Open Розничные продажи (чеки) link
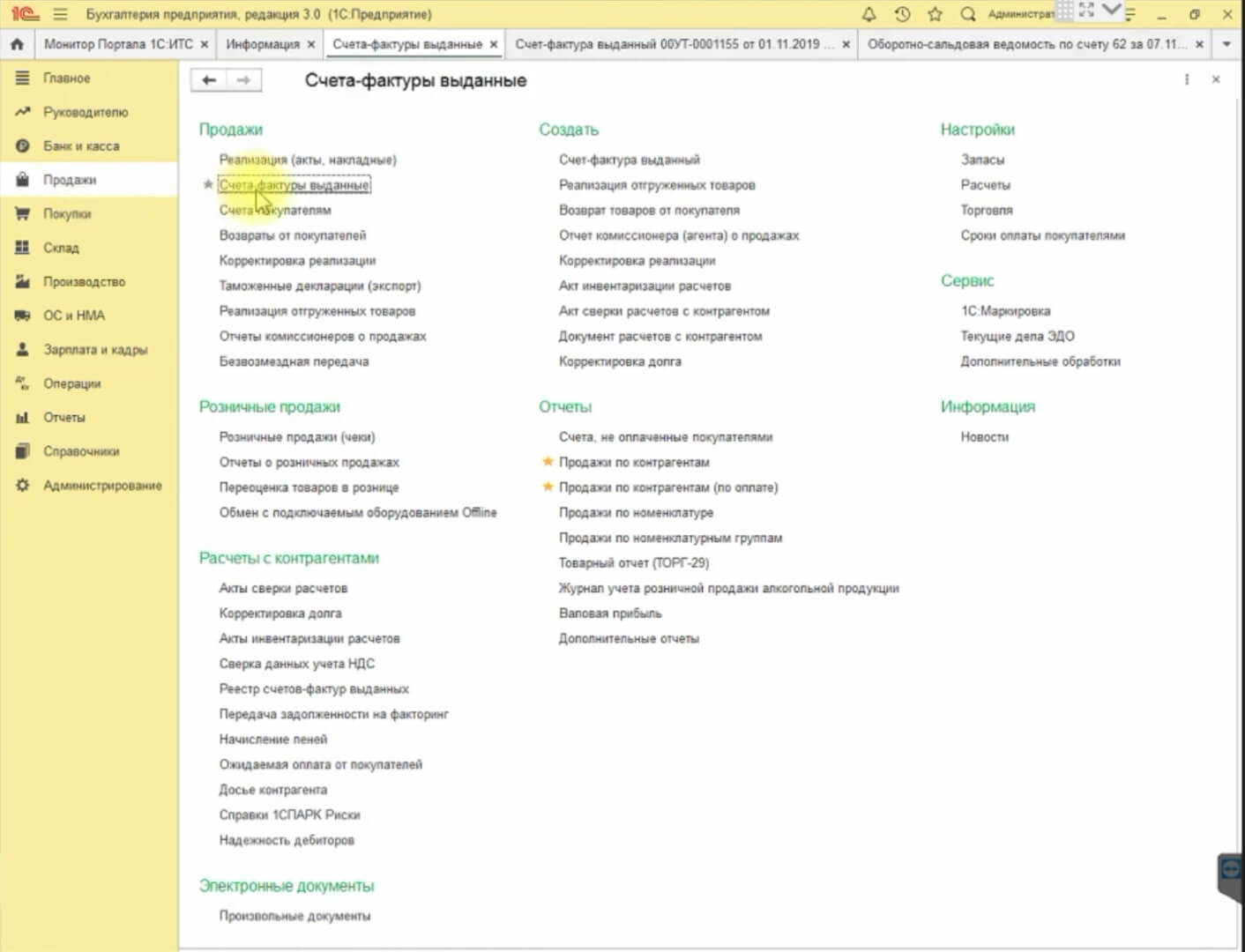 297,437
